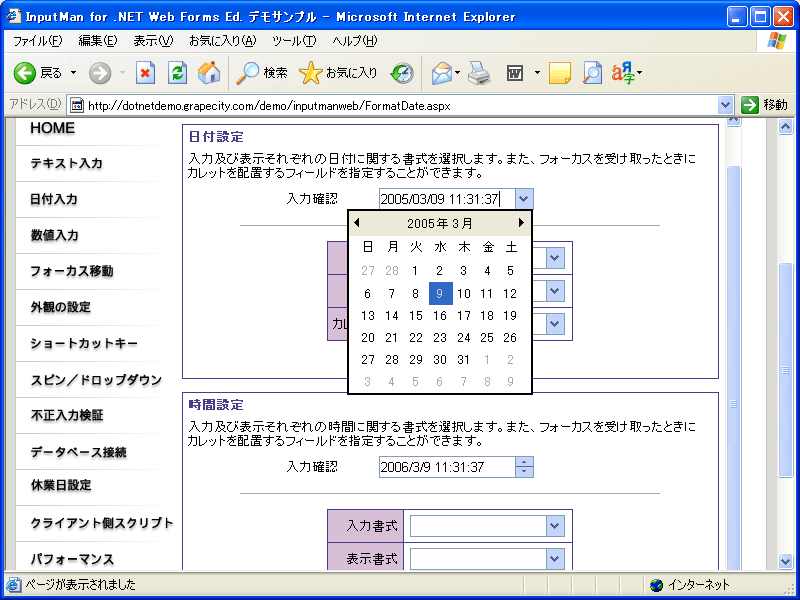This screenshot has height=600, width=800.
Task: Stop loading the current page
Action: tap(146, 73)
